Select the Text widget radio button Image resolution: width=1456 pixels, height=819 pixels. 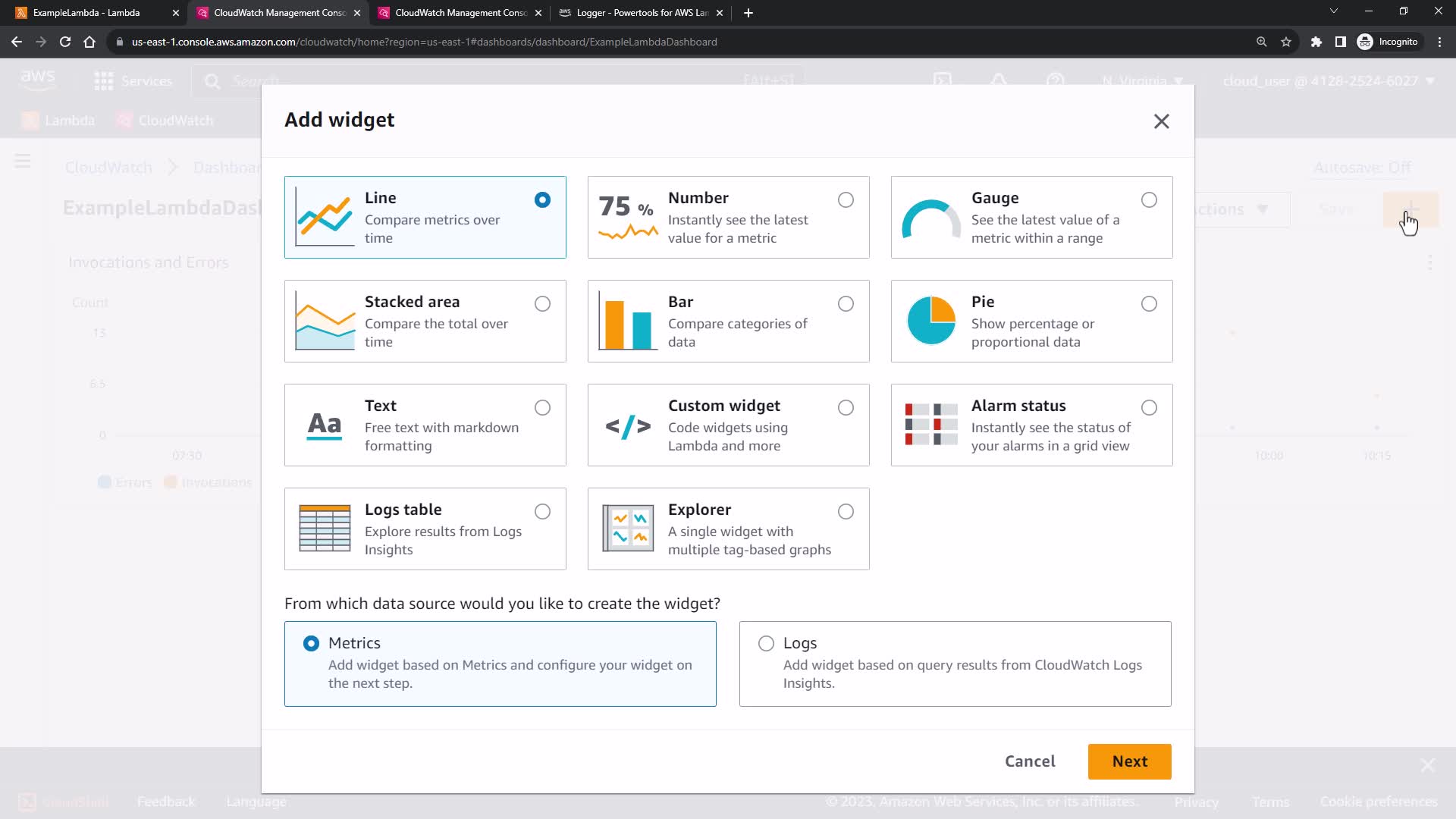542,408
